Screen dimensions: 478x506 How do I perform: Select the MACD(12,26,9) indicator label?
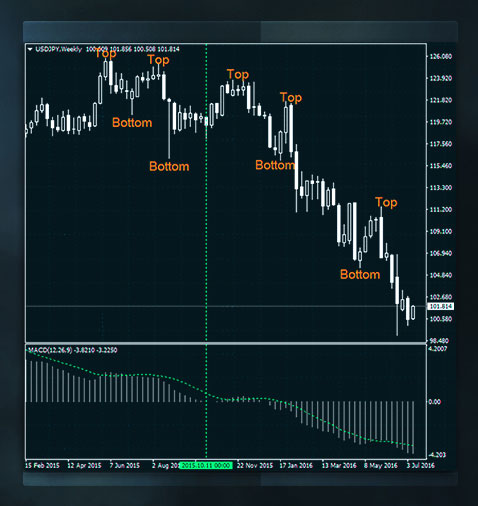49,350
